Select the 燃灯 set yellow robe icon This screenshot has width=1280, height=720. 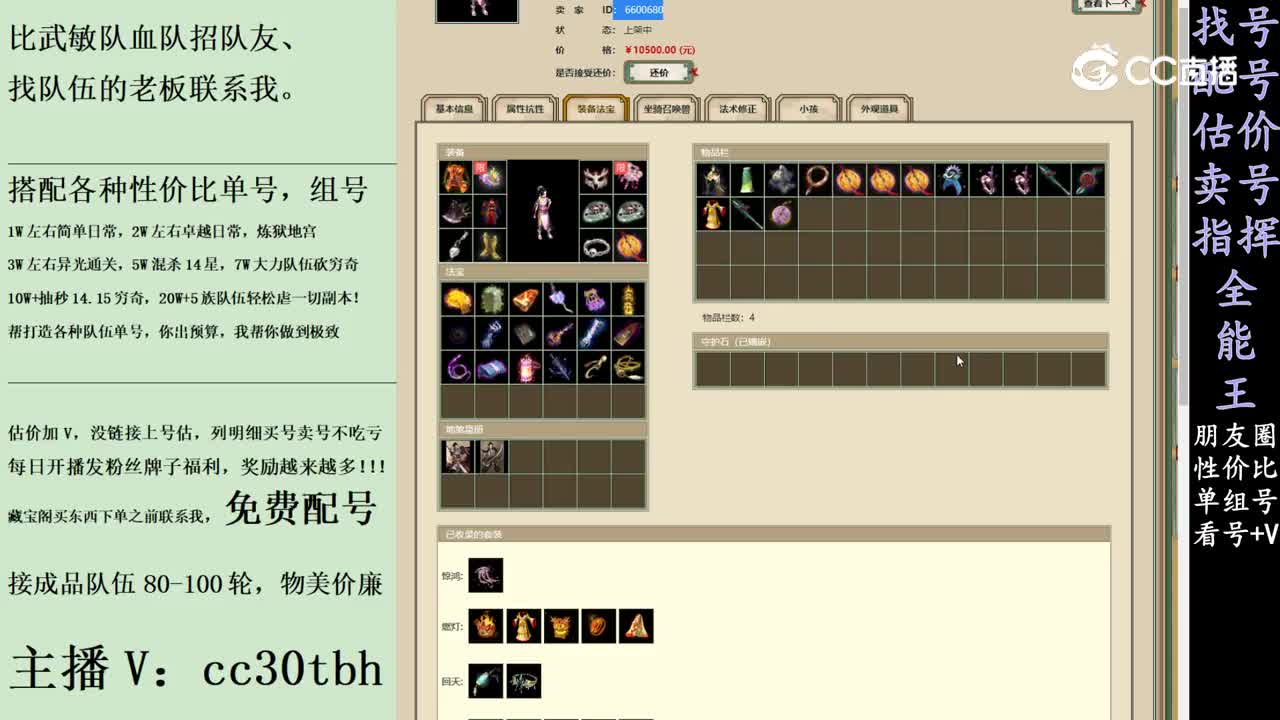coord(523,626)
